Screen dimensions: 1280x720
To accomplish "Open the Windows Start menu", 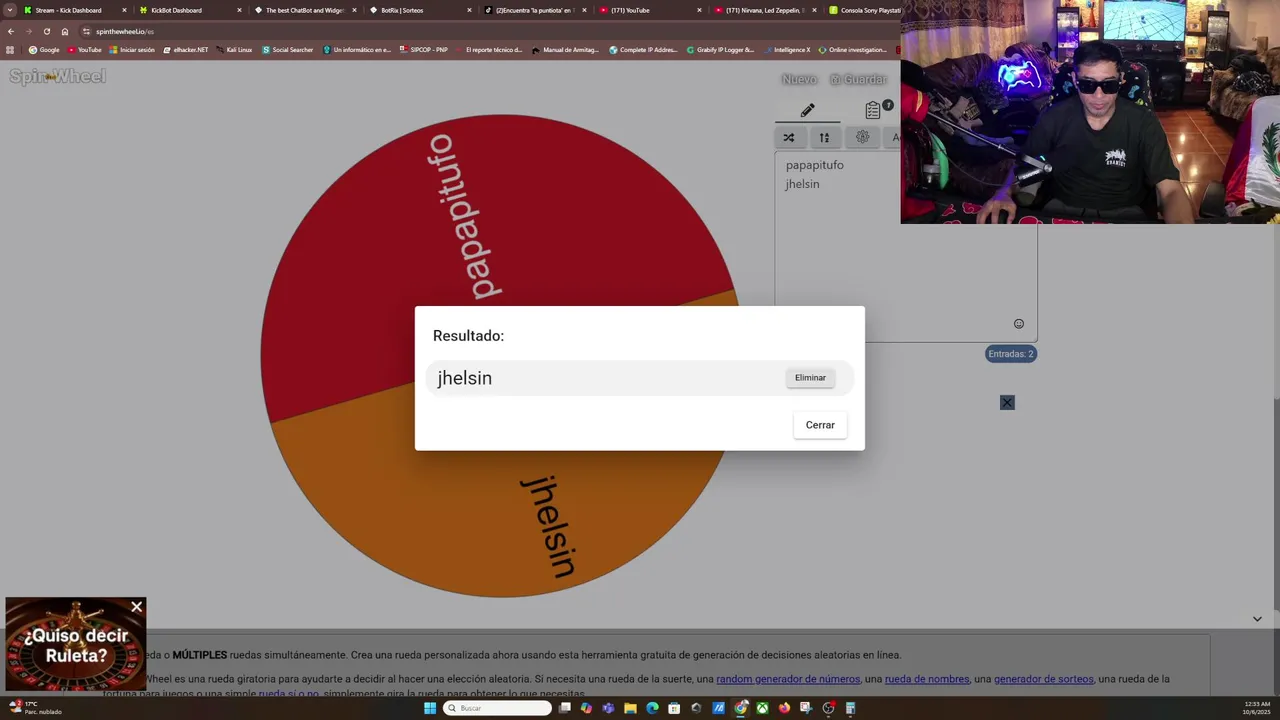I will click(430, 708).
